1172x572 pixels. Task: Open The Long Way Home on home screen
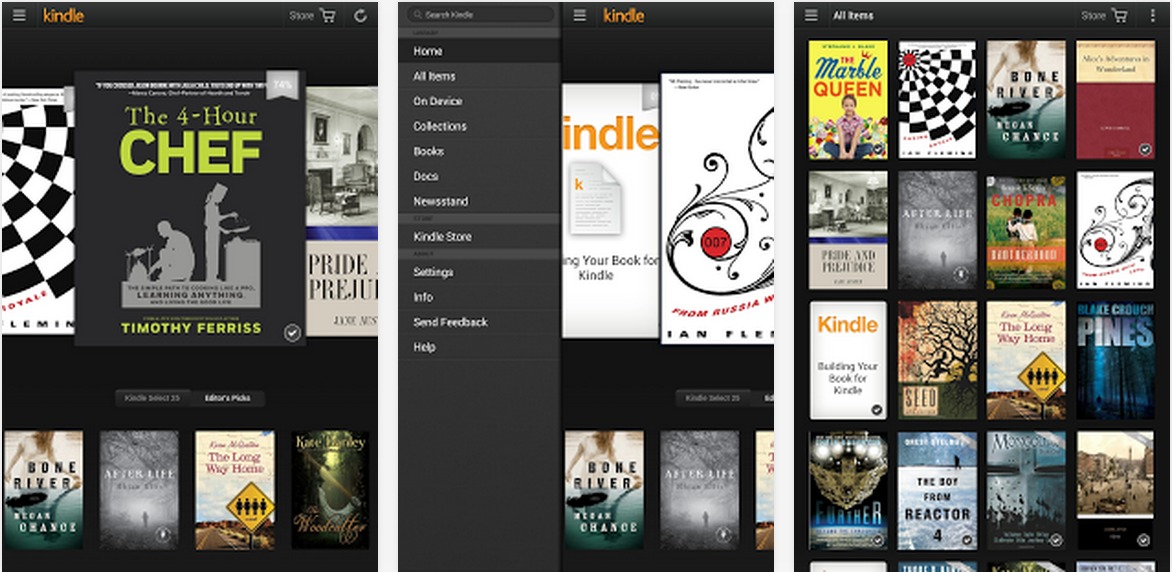pyautogui.click(x=235, y=490)
